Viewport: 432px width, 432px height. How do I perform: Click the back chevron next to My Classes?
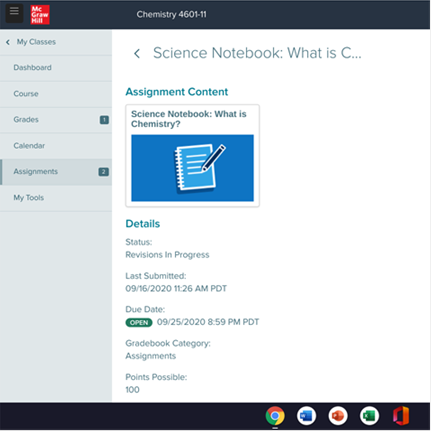point(8,42)
